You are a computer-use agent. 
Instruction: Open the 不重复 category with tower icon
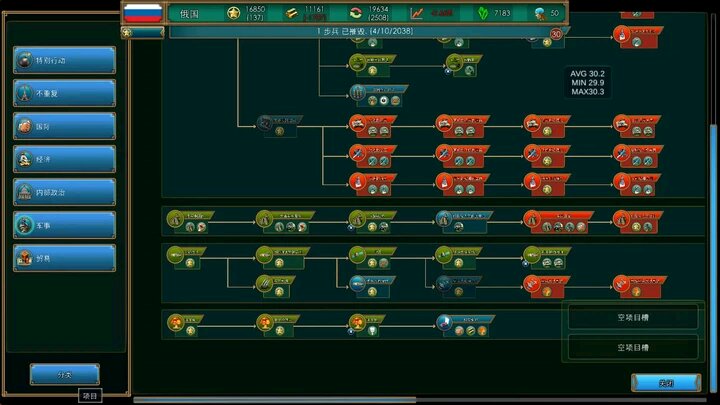(64, 93)
